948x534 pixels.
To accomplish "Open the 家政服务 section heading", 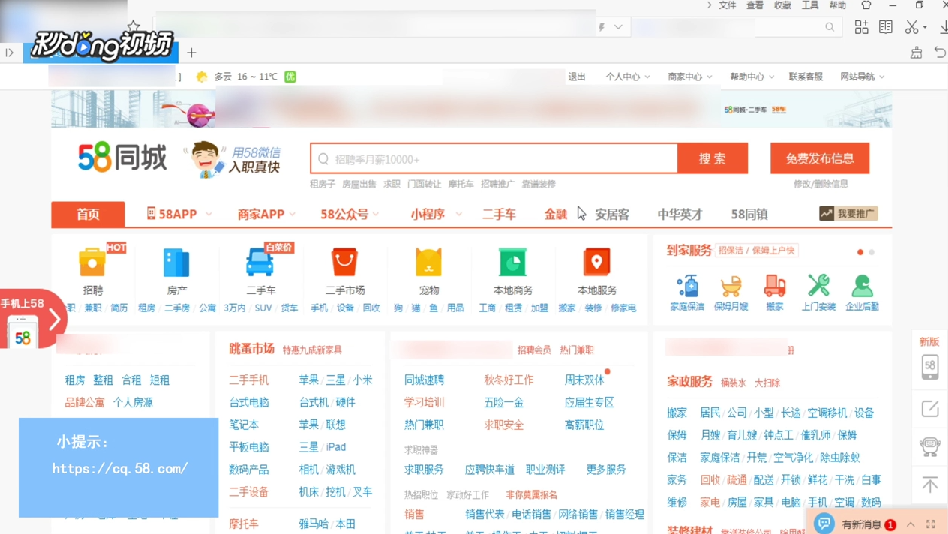I will (x=690, y=382).
